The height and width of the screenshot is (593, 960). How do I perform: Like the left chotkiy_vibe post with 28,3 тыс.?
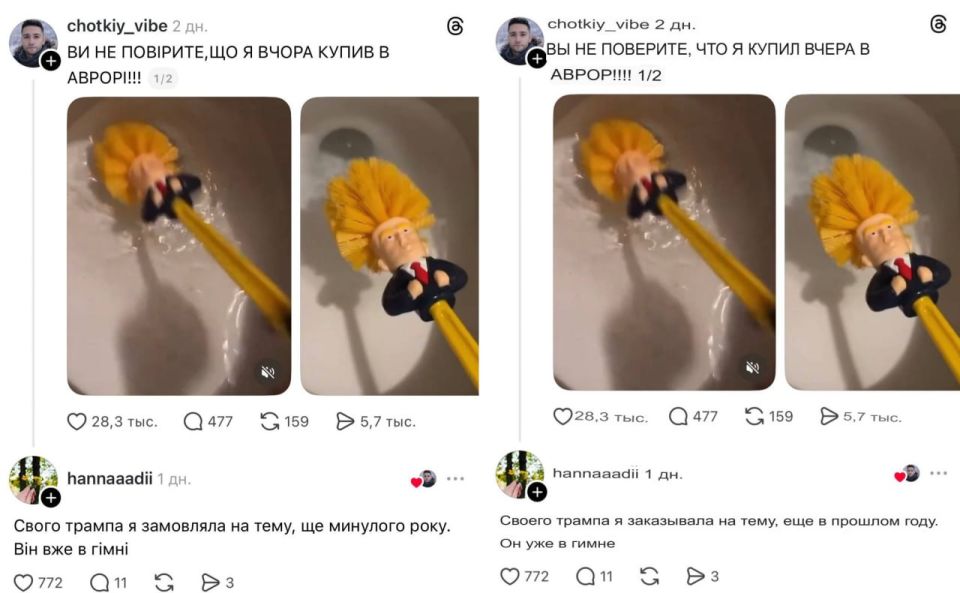coord(77,422)
